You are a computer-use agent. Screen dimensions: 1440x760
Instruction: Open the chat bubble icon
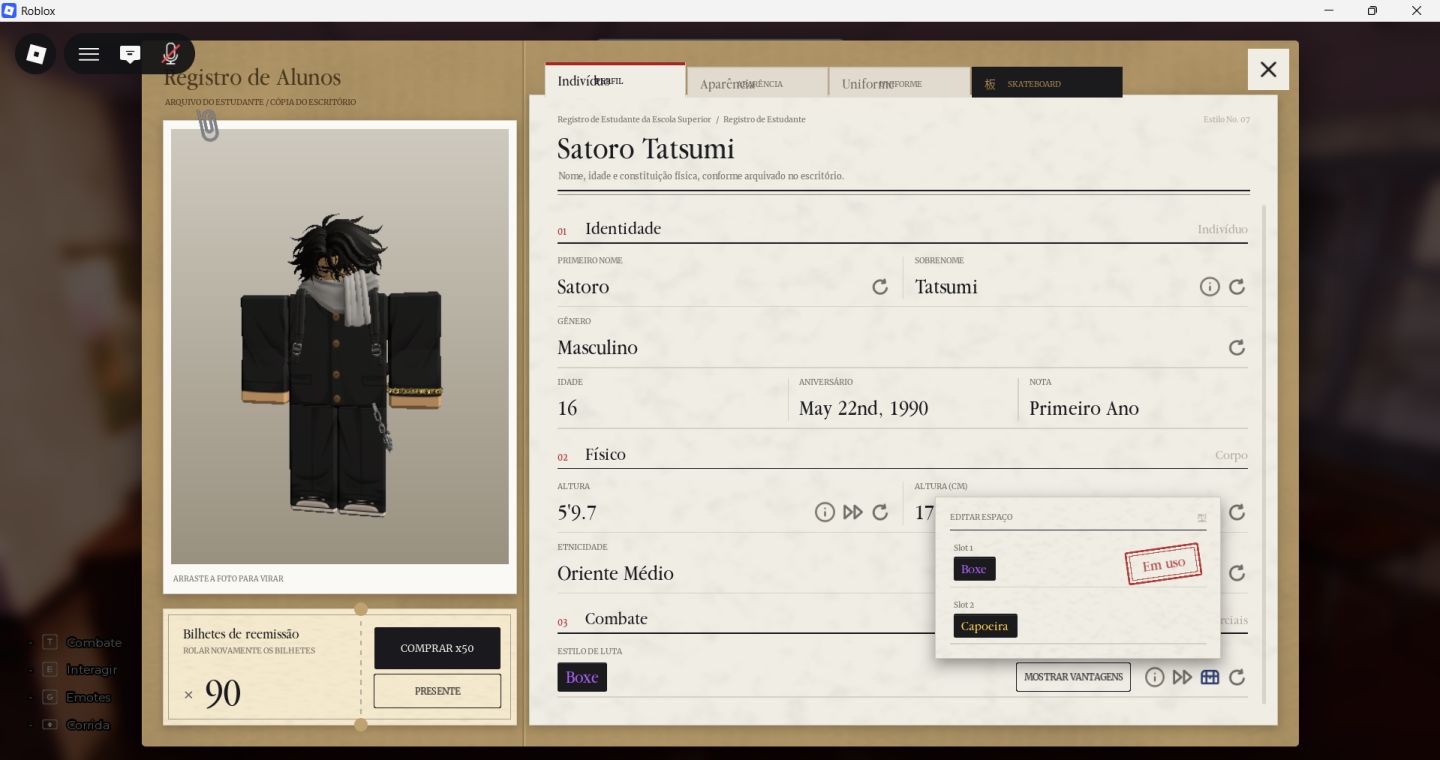click(x=130, y=54)
